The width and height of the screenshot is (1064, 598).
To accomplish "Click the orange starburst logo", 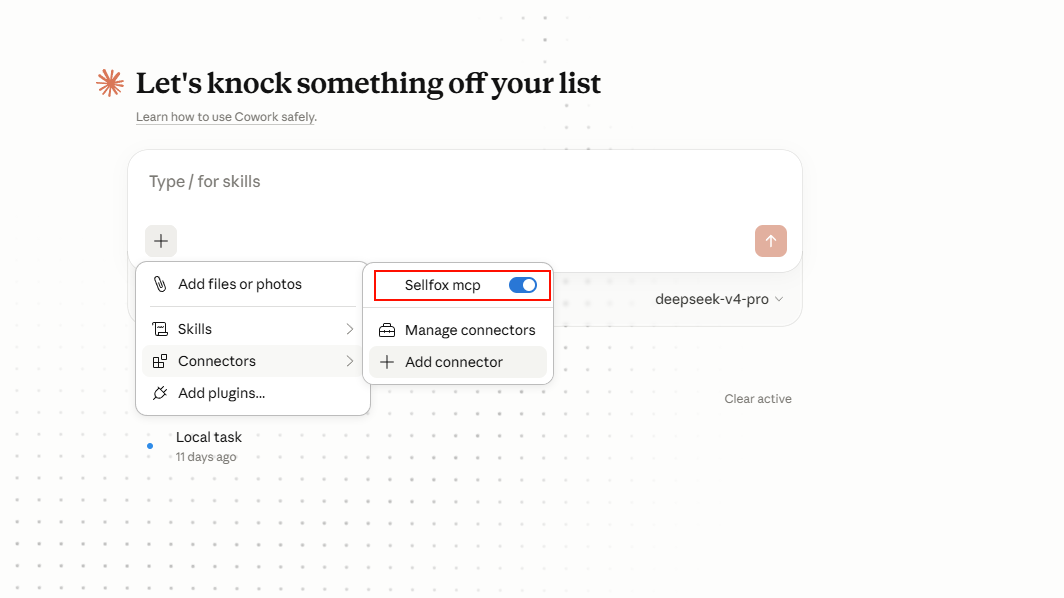I will tap(110, 83).
